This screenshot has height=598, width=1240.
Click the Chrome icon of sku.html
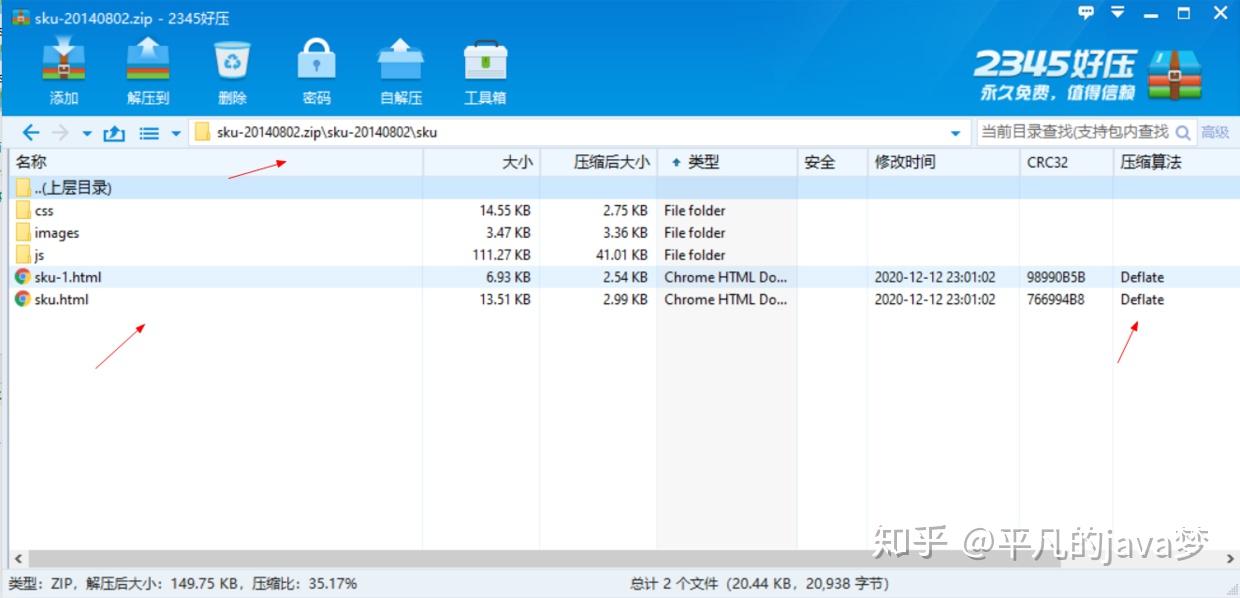tap(23, 299)
